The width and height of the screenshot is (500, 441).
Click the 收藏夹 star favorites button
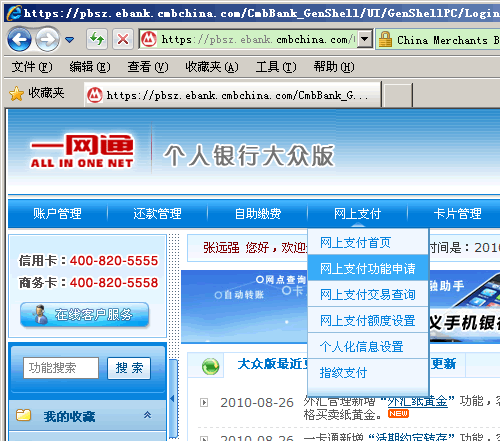pos(36,93)
